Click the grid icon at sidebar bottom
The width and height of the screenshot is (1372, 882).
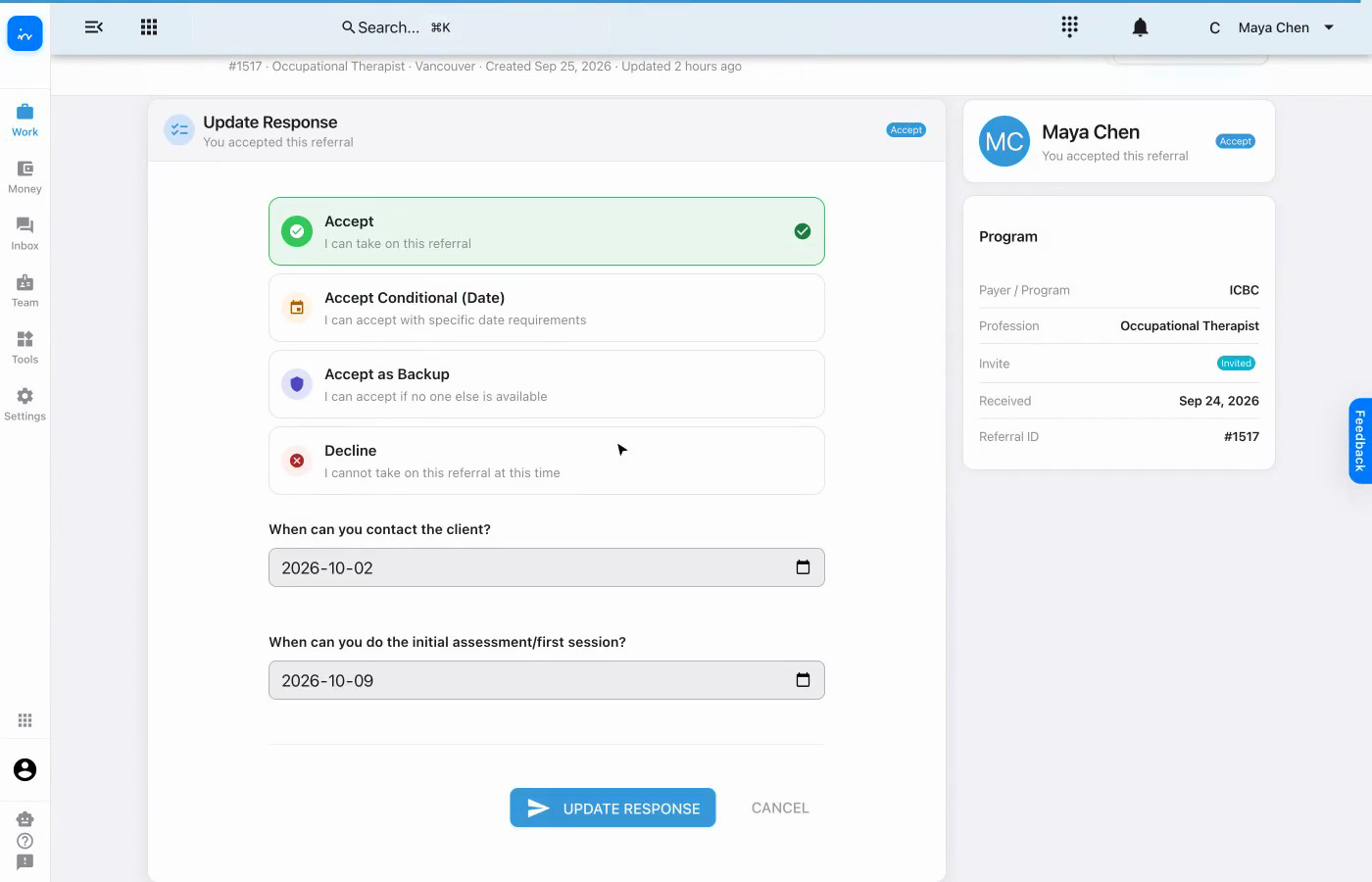(x=24, y=720)
